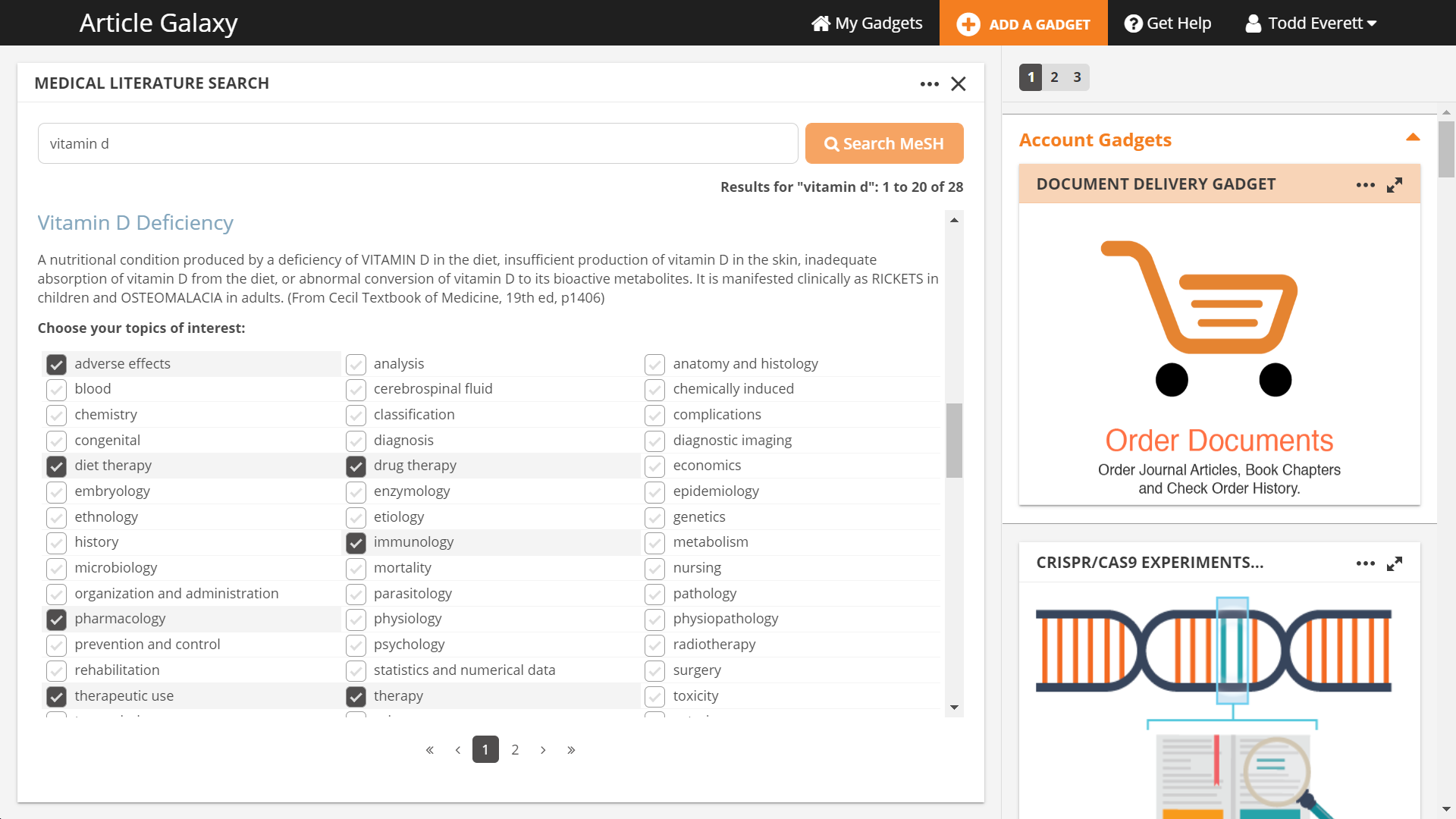
Task: Click the Document Delivery Gadget options ellipsis icon
Action: [x=1366, y=184]
